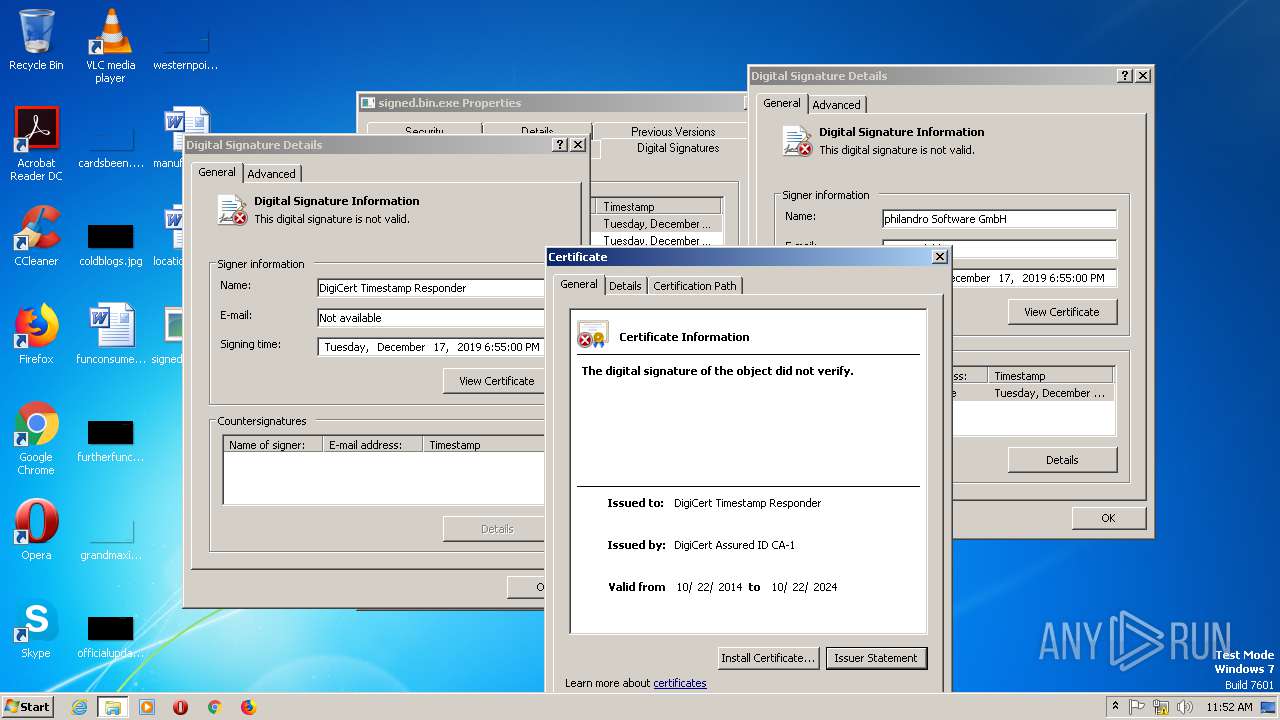Select the westernpoi desktop file

point(185,50)
